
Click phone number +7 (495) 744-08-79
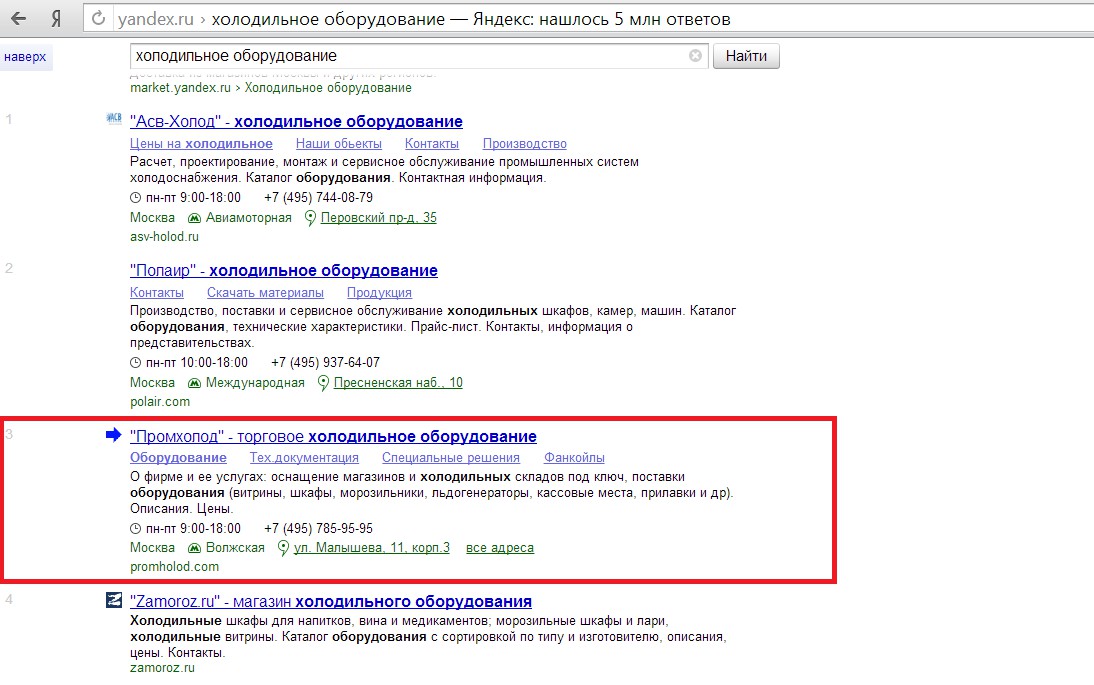tap(318, 197)
